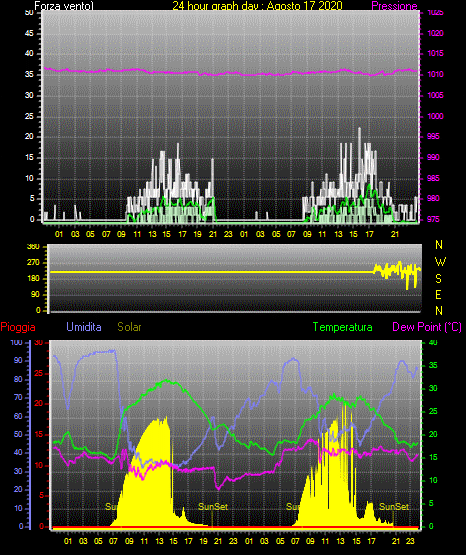Image resolution: width=466 pixels, height=555 pixels.
Task: Click the red 25 tick on the Pioggia axis
Action: coord(39,373)
